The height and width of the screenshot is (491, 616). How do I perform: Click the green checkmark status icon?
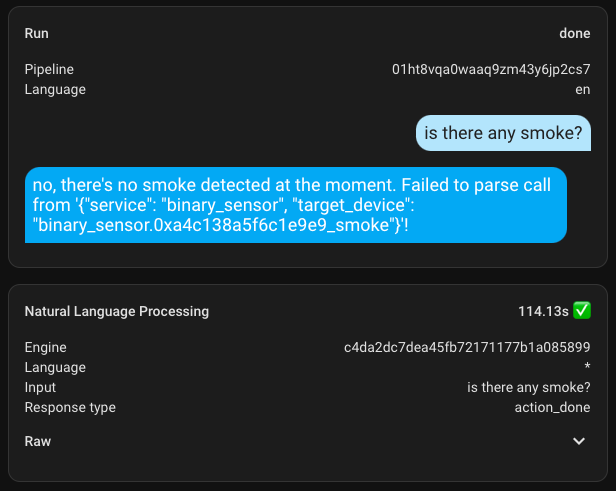coord(582,311)
